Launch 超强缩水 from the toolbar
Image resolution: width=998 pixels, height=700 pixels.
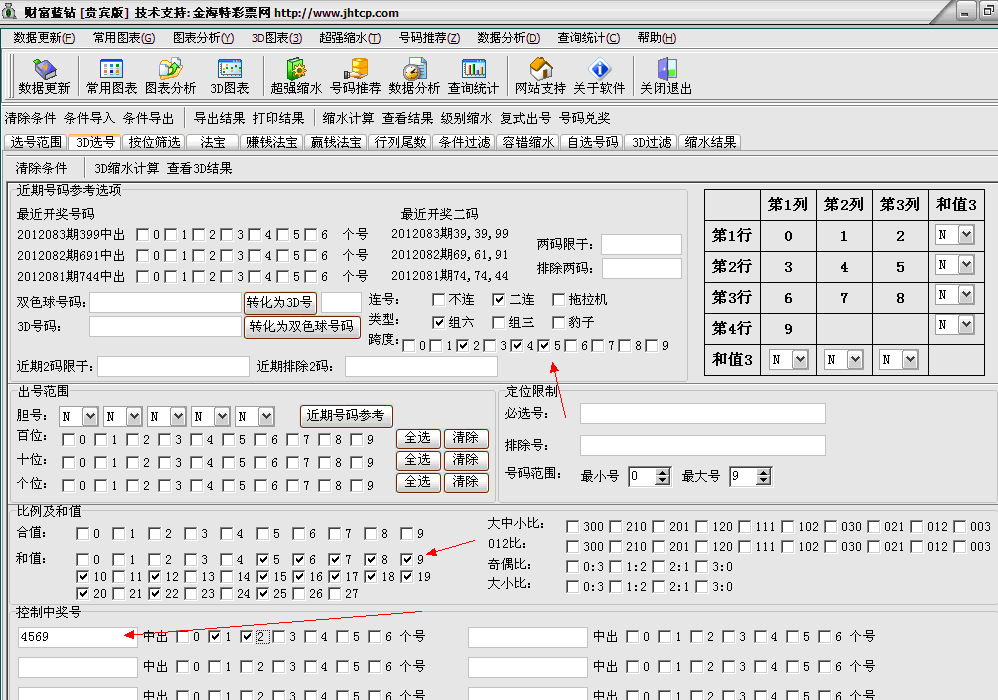[x=296, y=76]
